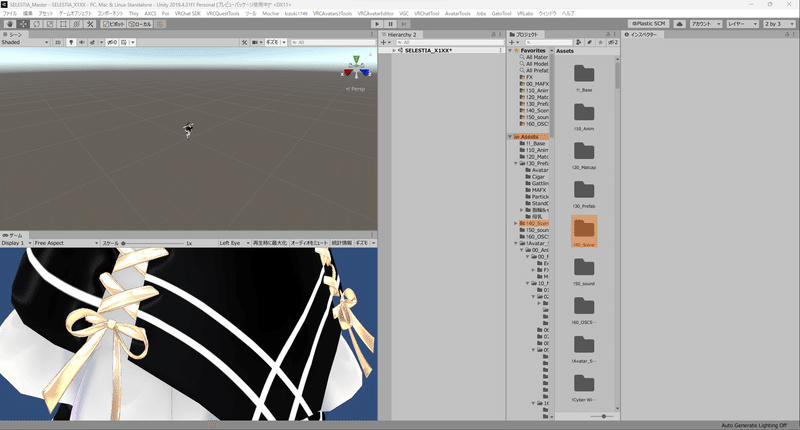The image size is (800, 430).
Task: Collapse the Favorites tree section
Action: [510, 50]
